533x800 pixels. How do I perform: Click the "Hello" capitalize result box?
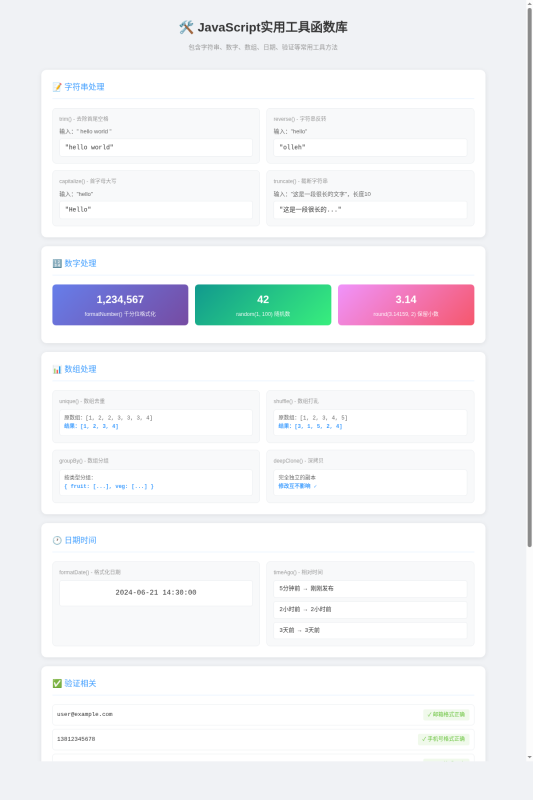click(x=156, y=210)
